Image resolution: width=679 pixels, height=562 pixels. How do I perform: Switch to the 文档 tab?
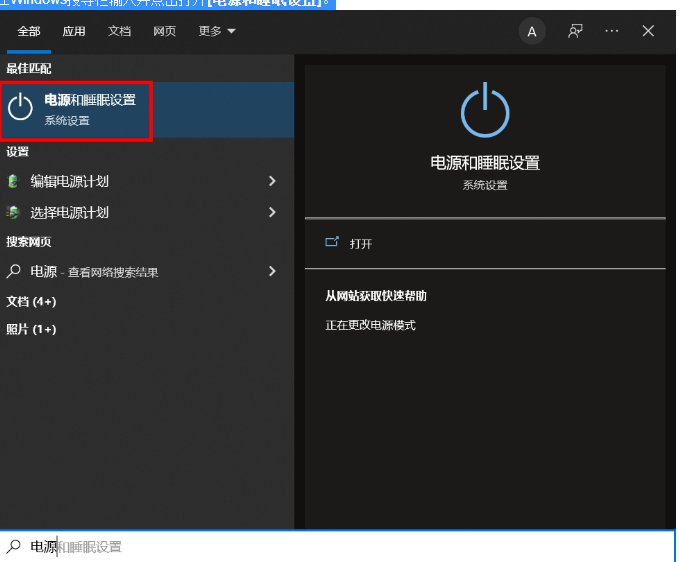coord(120,31)
